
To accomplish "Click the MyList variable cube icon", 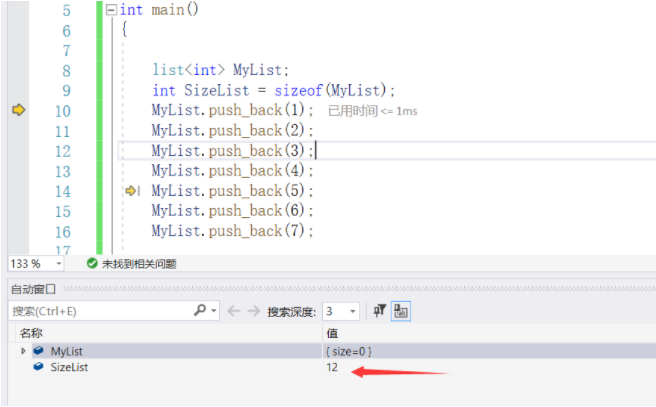I will pyautogui.click(x=38, y=351).
